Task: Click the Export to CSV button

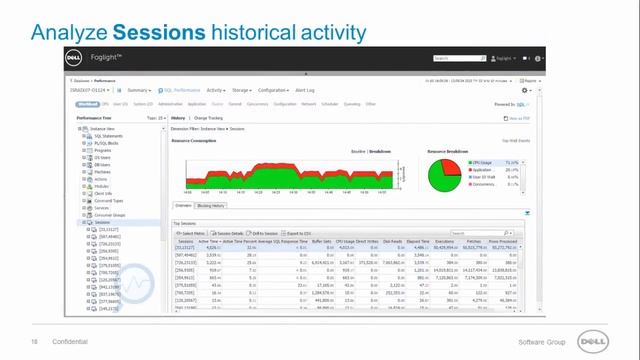Action: click(296, 233)
